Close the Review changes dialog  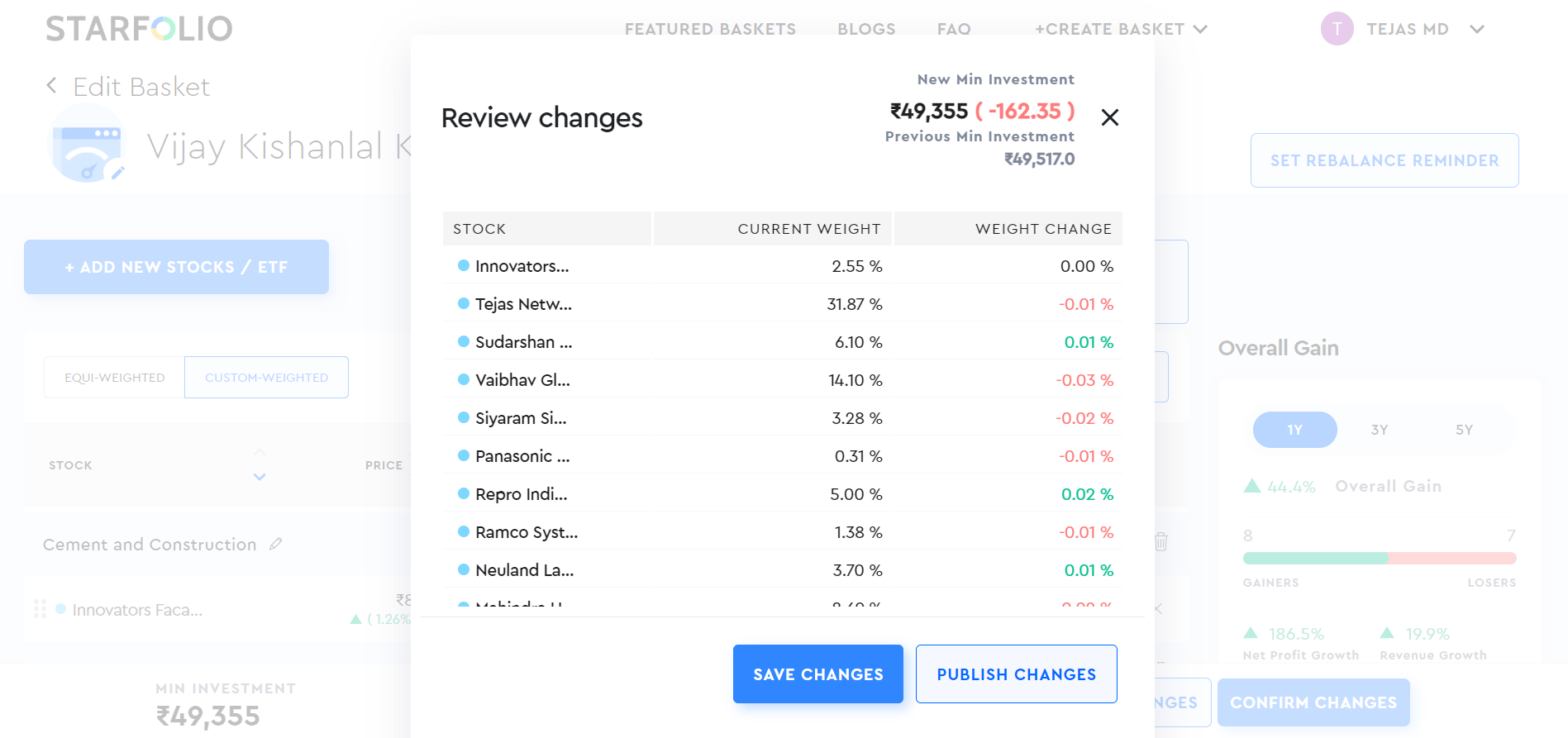coord(1110,117)
